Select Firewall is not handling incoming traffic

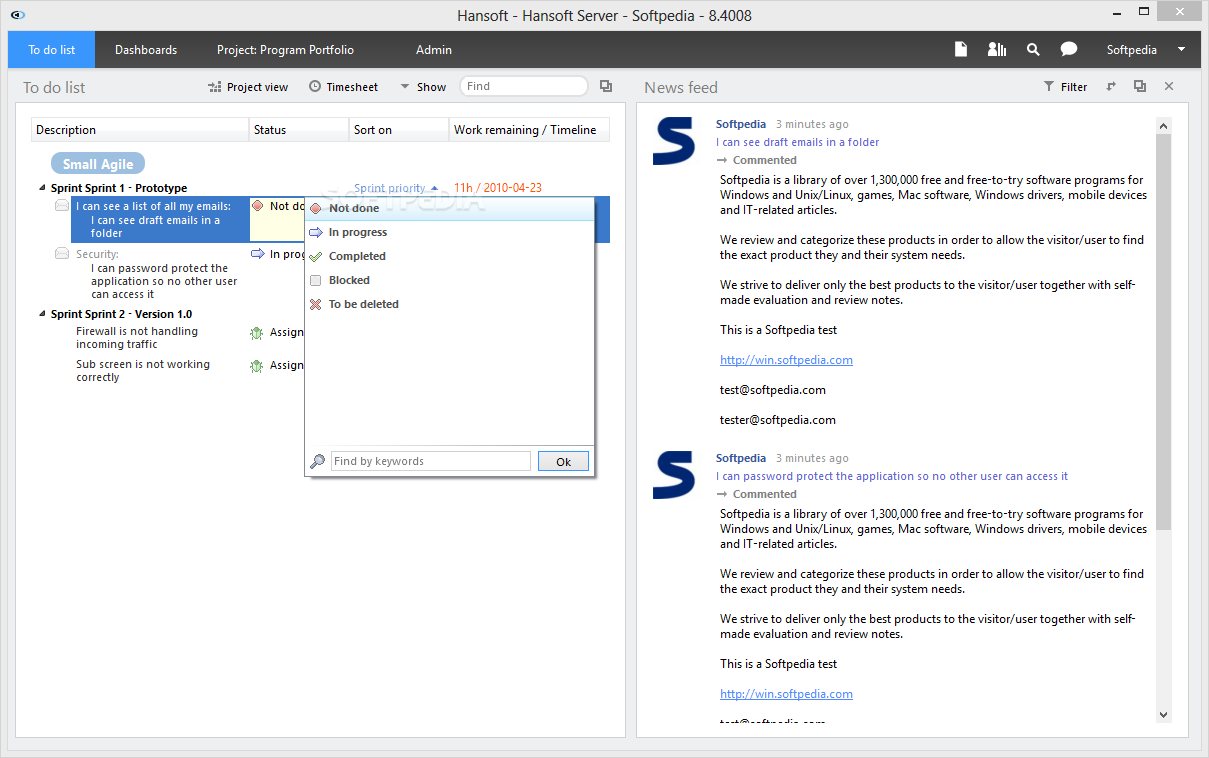[x=137, y=338]
